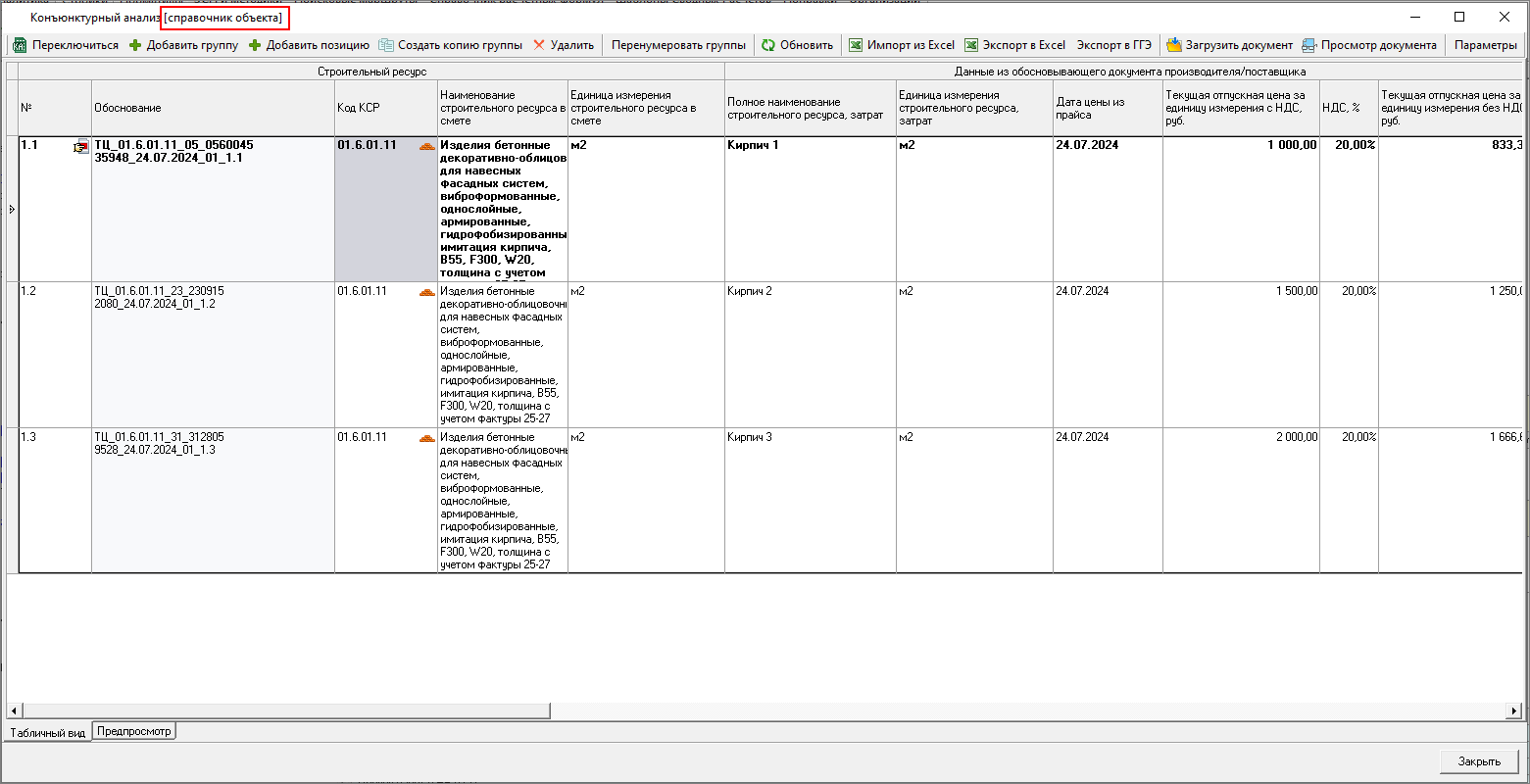Select the Табличный вид tab

[x=48, y=733]
